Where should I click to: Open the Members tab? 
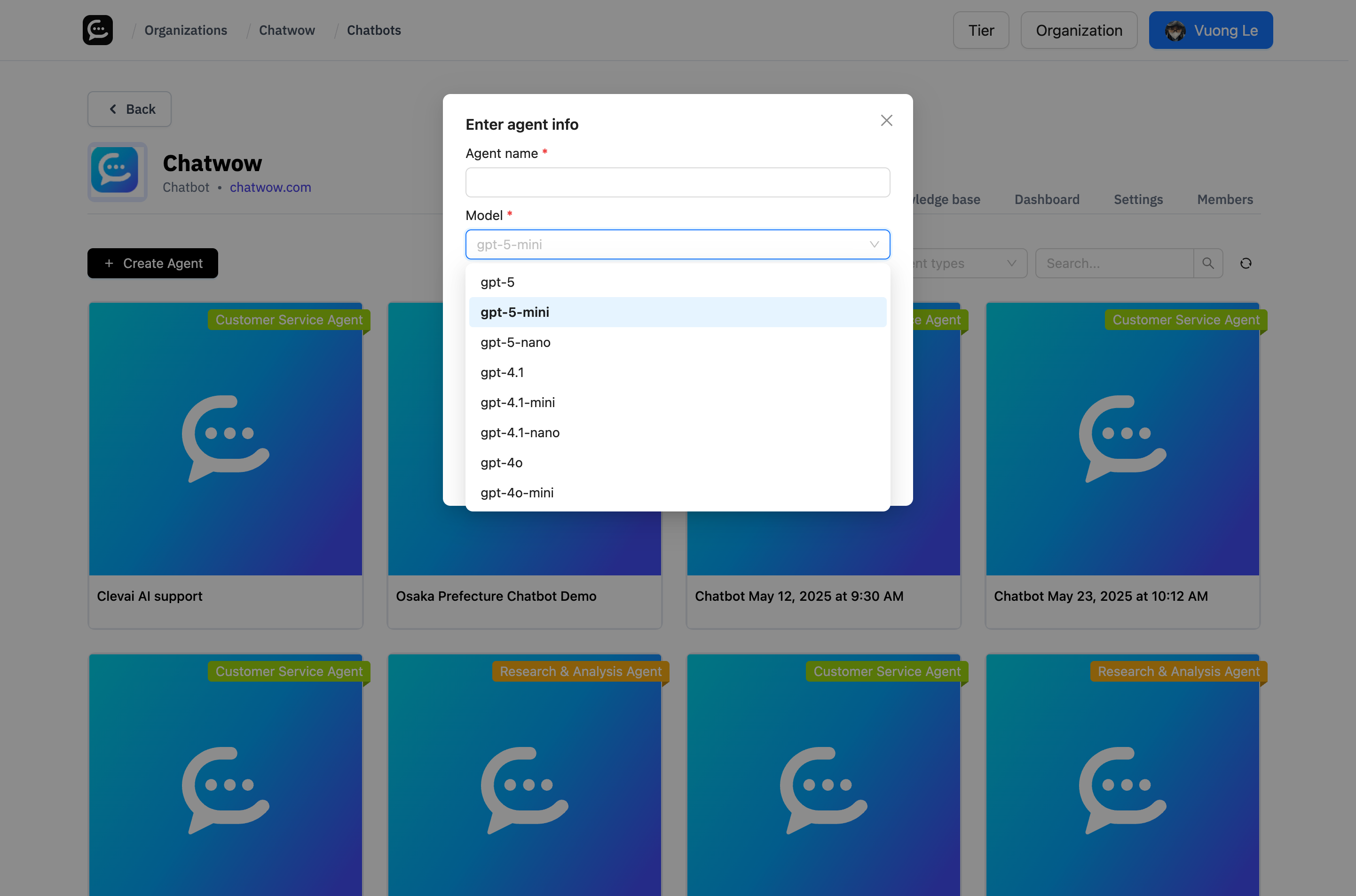coord(1224,199)
